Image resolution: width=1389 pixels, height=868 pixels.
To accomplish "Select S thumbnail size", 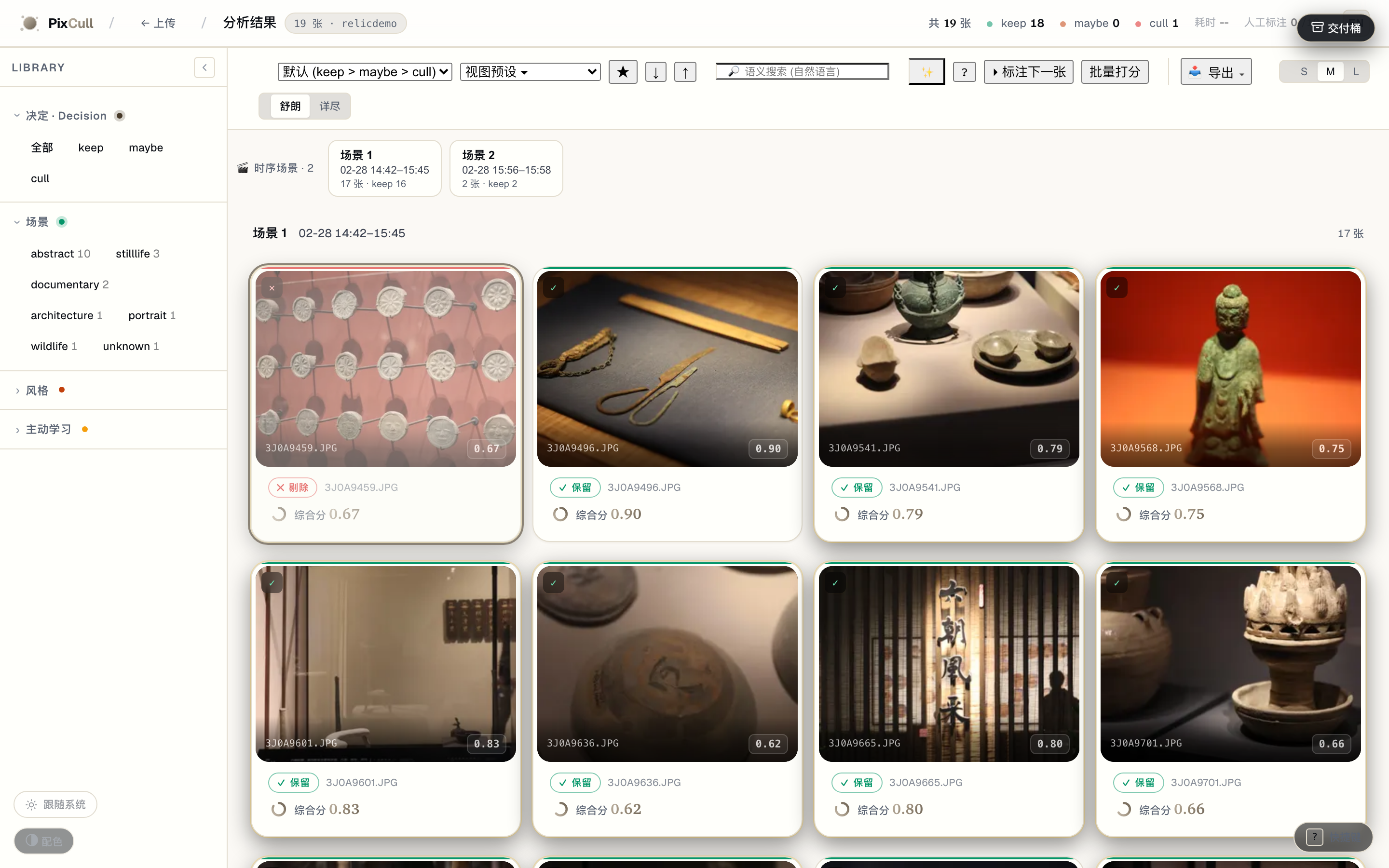I will click(1304, 72).
